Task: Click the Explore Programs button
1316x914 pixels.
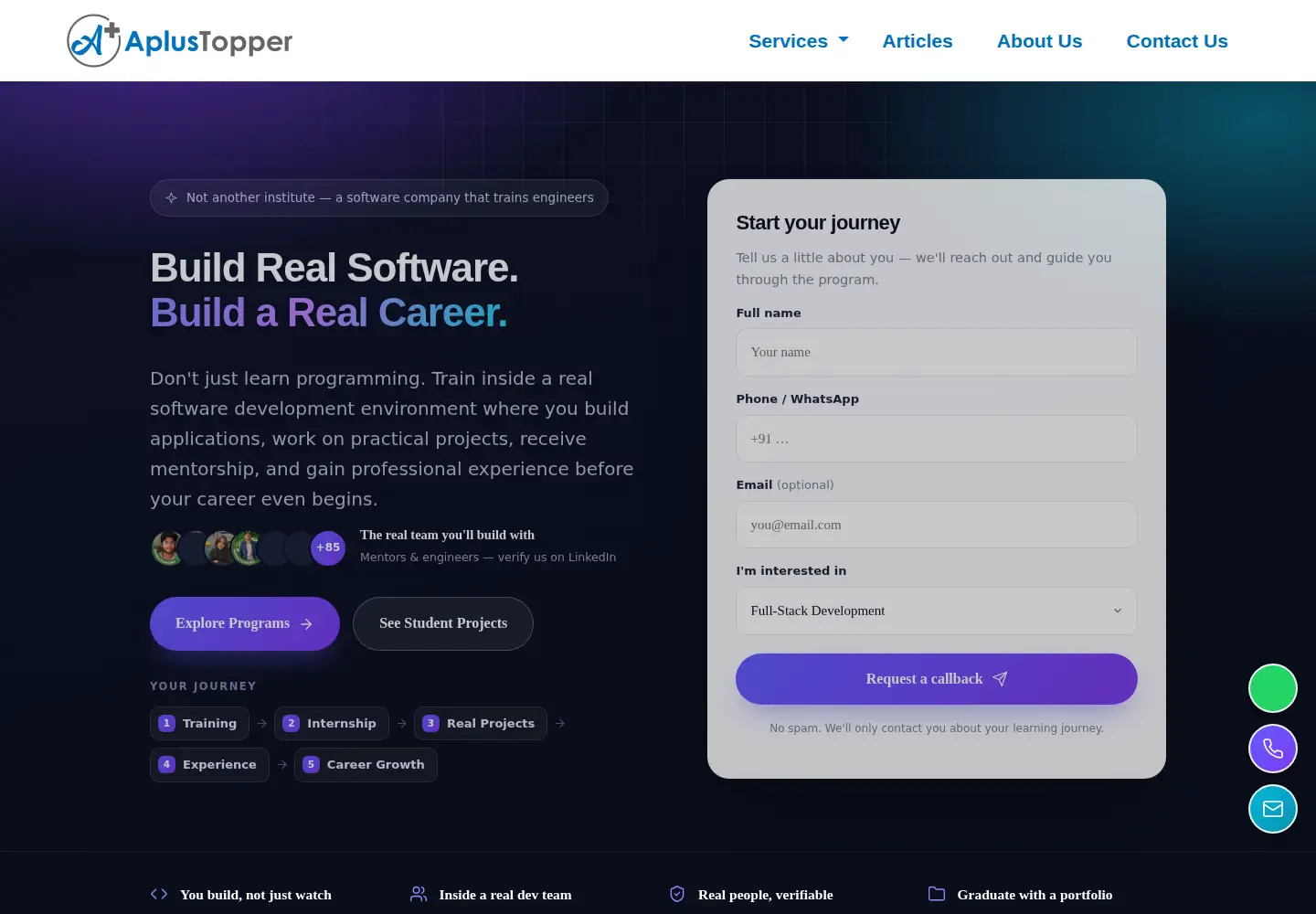Action: pos(245,623)
